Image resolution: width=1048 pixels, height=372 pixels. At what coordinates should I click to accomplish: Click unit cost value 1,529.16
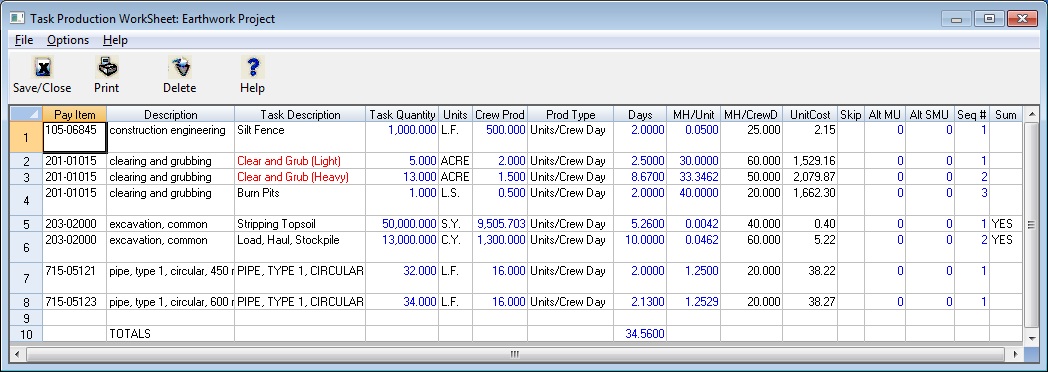(809, 161)
